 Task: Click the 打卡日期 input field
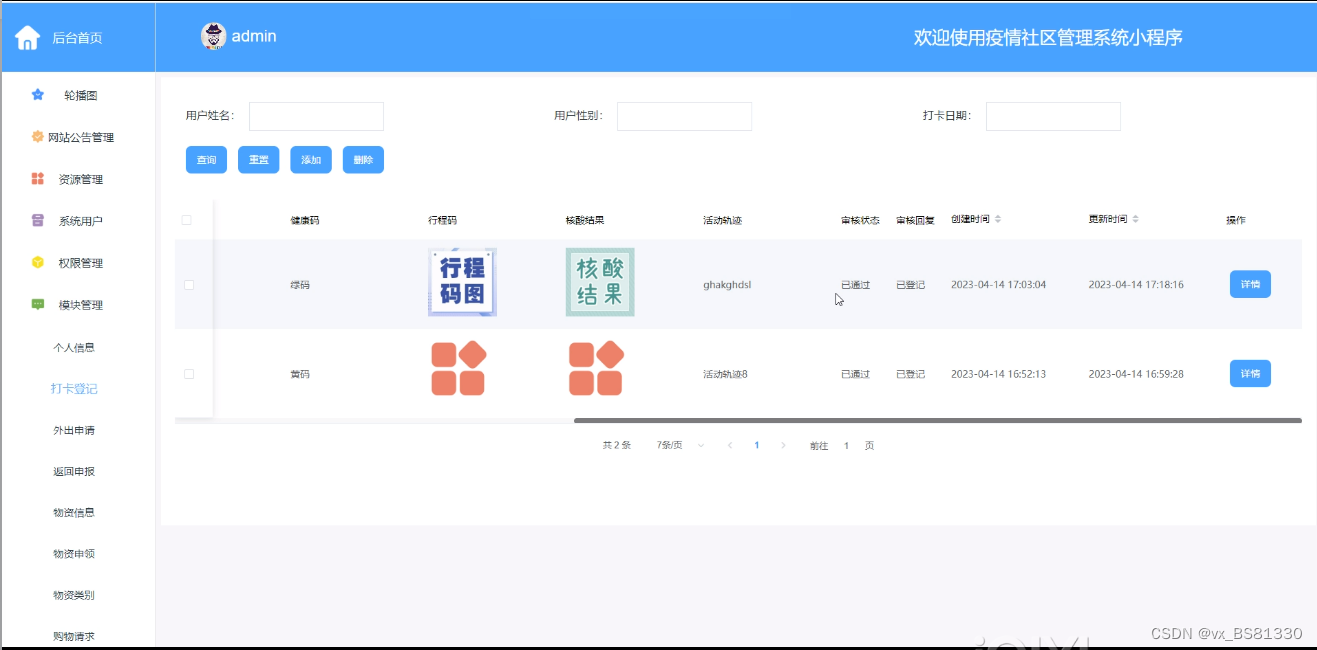click(1053, 116)
